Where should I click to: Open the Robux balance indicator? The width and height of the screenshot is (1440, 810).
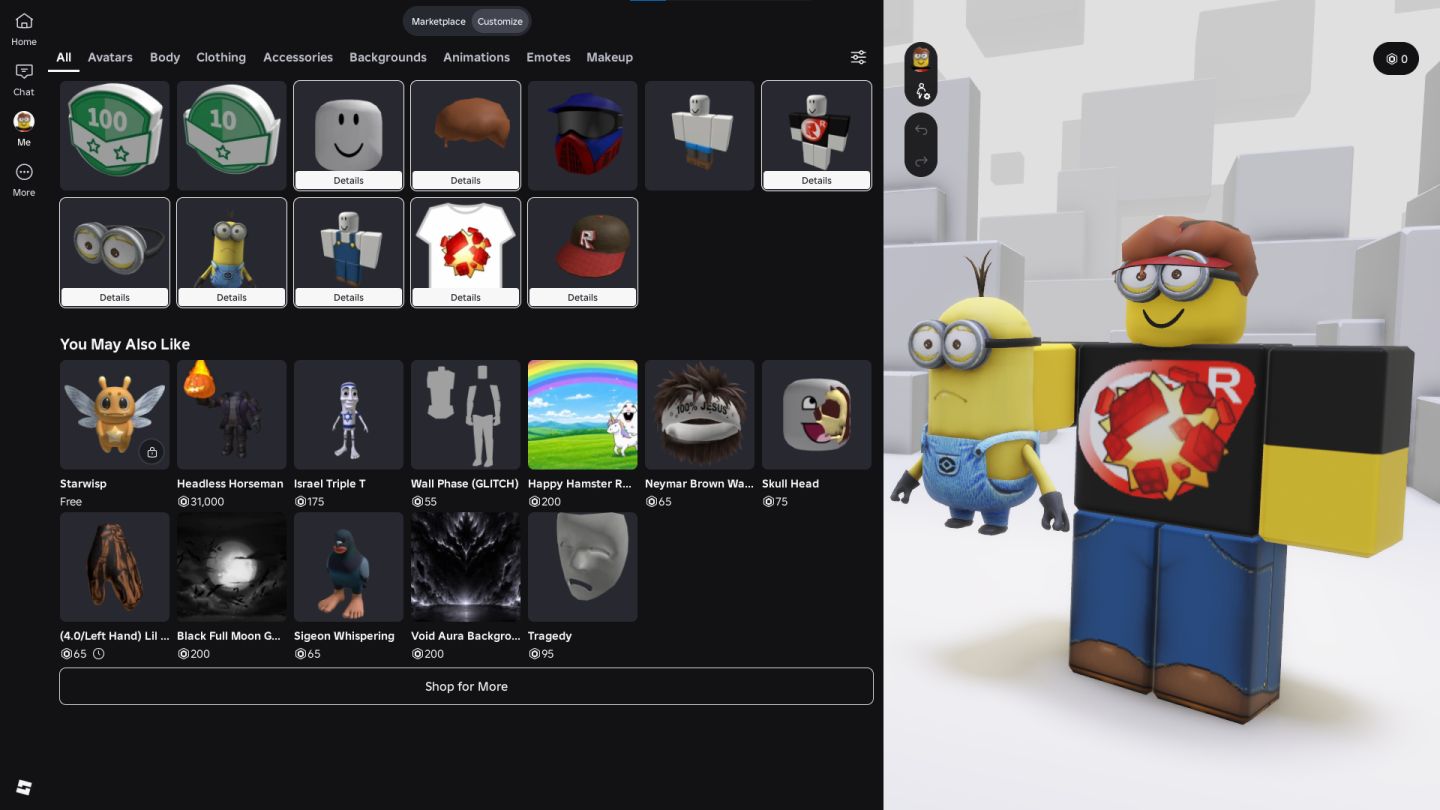click(x=1396, y=59)
